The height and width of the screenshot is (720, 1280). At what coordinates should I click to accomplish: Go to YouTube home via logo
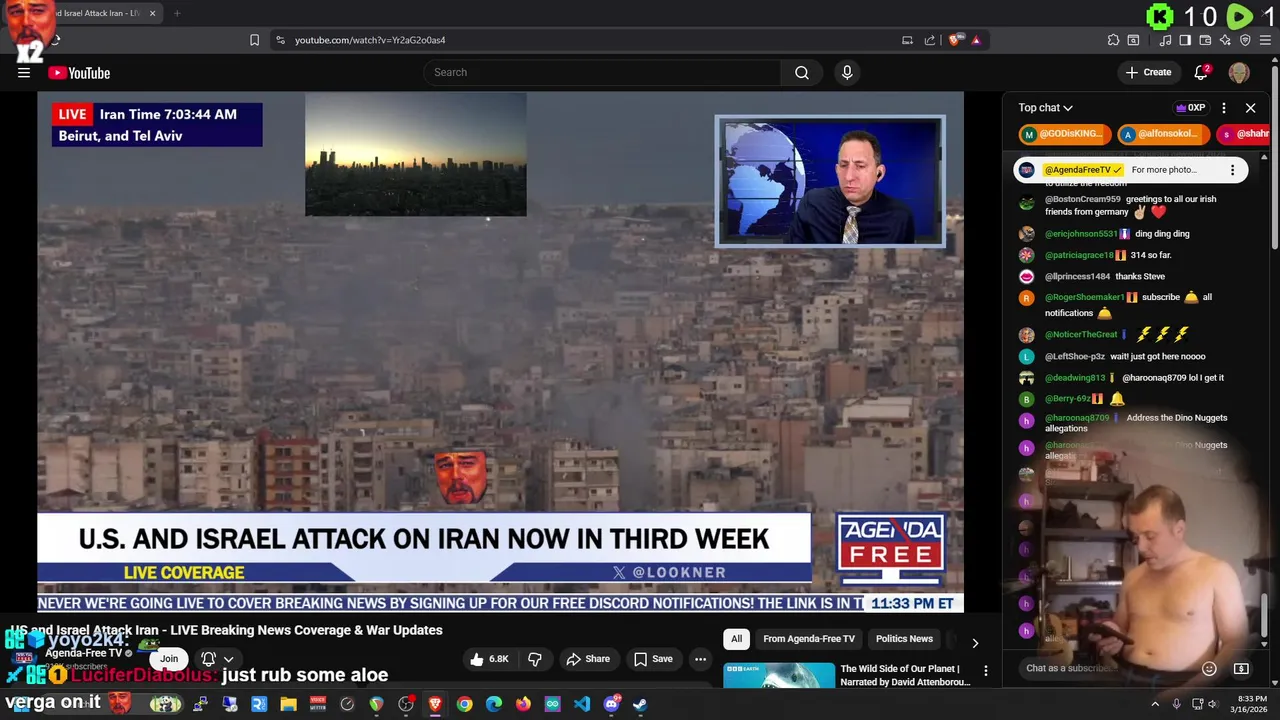[x=79, y=73]
